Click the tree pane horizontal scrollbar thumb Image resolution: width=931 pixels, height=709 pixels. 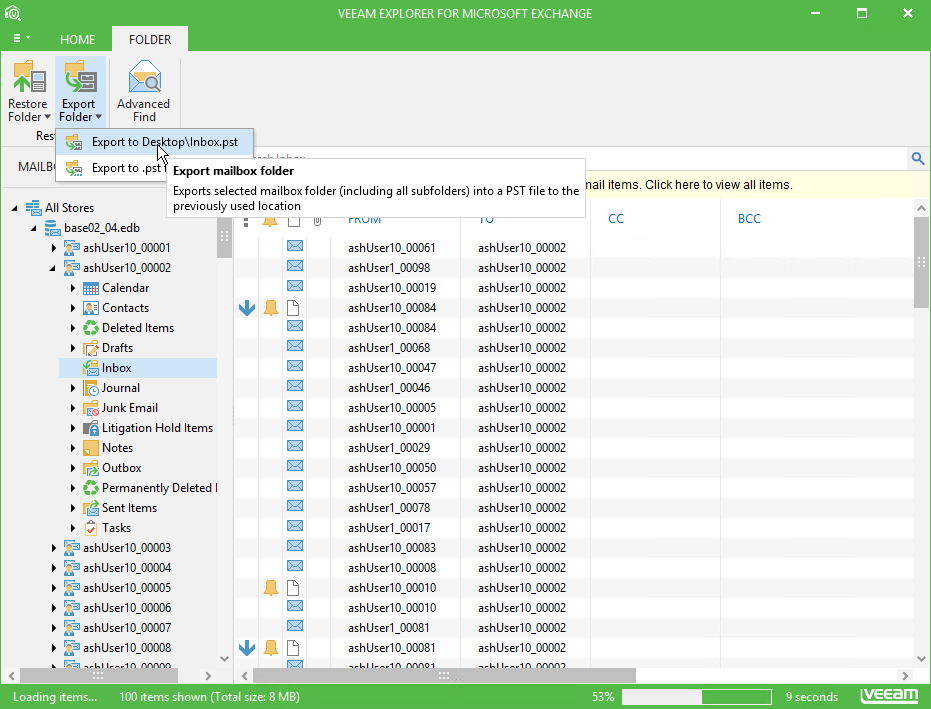(x=99, y=676)
